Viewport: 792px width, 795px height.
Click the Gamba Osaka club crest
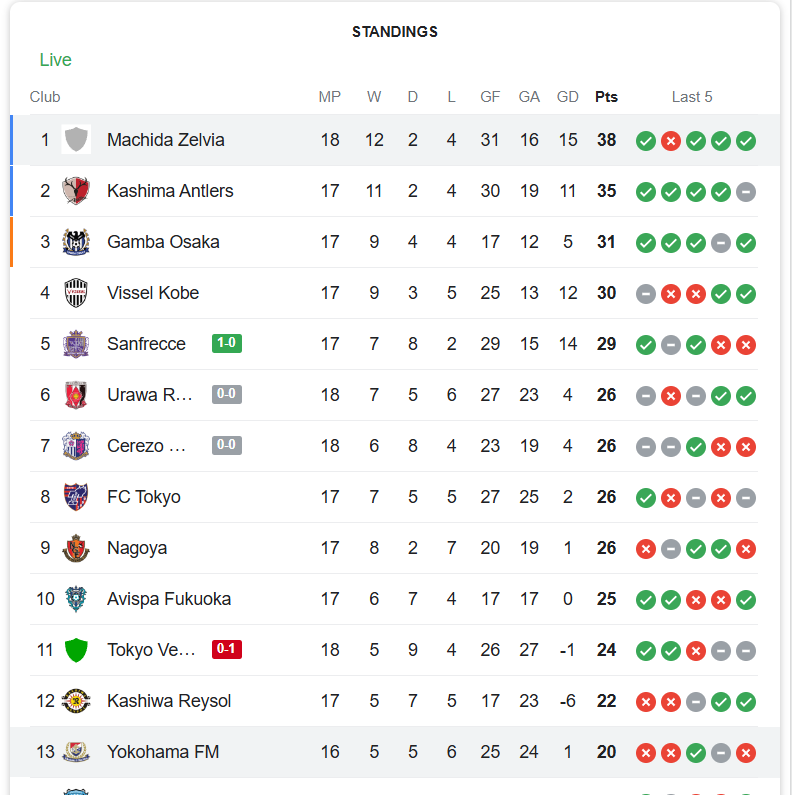pos(76,242)
